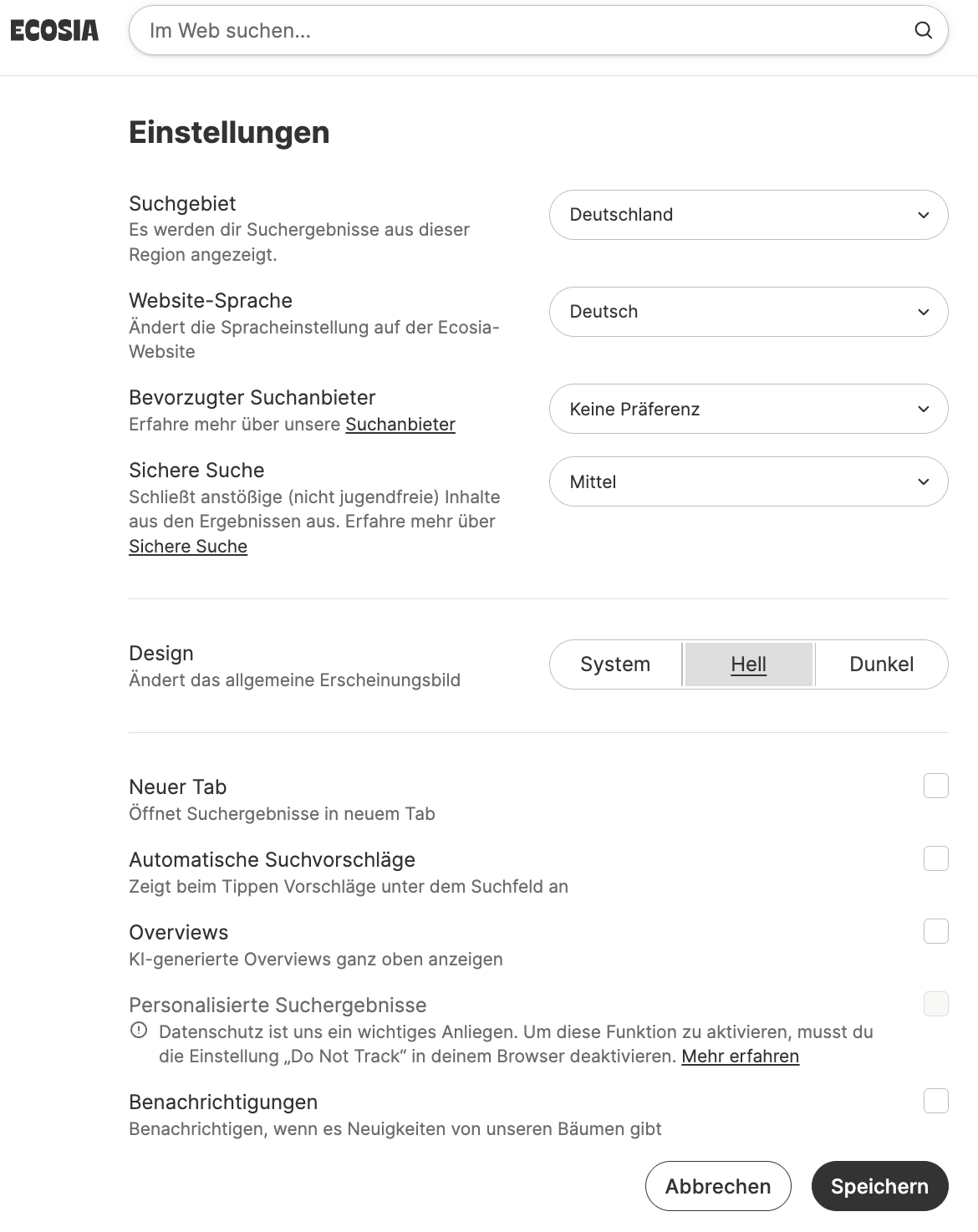Open the Suchanbieter link
This screenshot has width=978, height=1232.
pyautogui.click(x=400, y=425)
